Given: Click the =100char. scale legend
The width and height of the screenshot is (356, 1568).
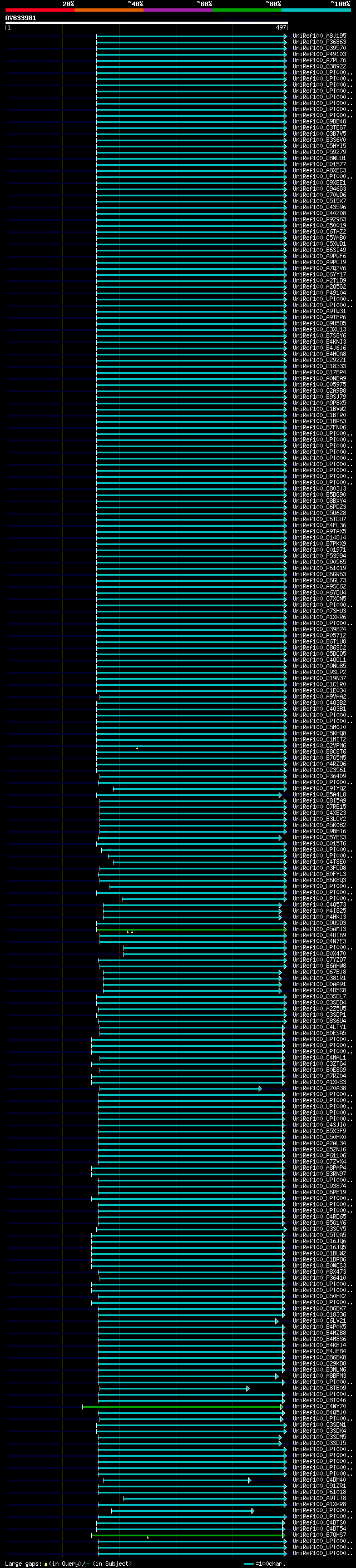Looking at the screenshot, I should (264, 1564).
